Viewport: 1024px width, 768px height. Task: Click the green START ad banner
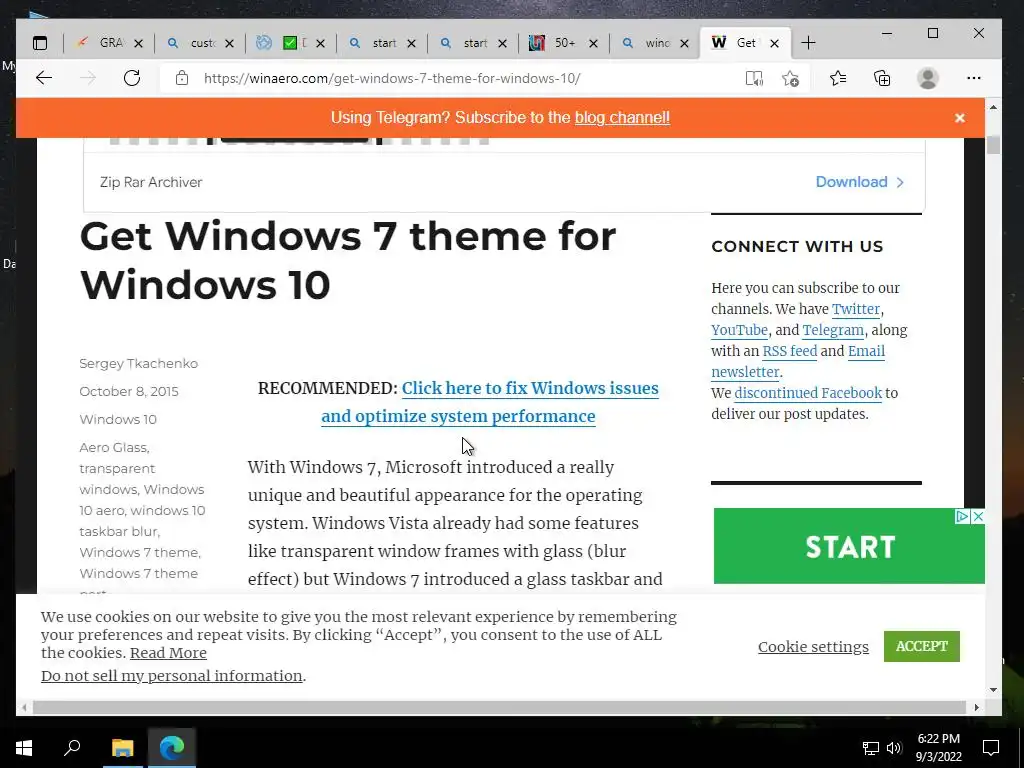click(x=849, y=546)
